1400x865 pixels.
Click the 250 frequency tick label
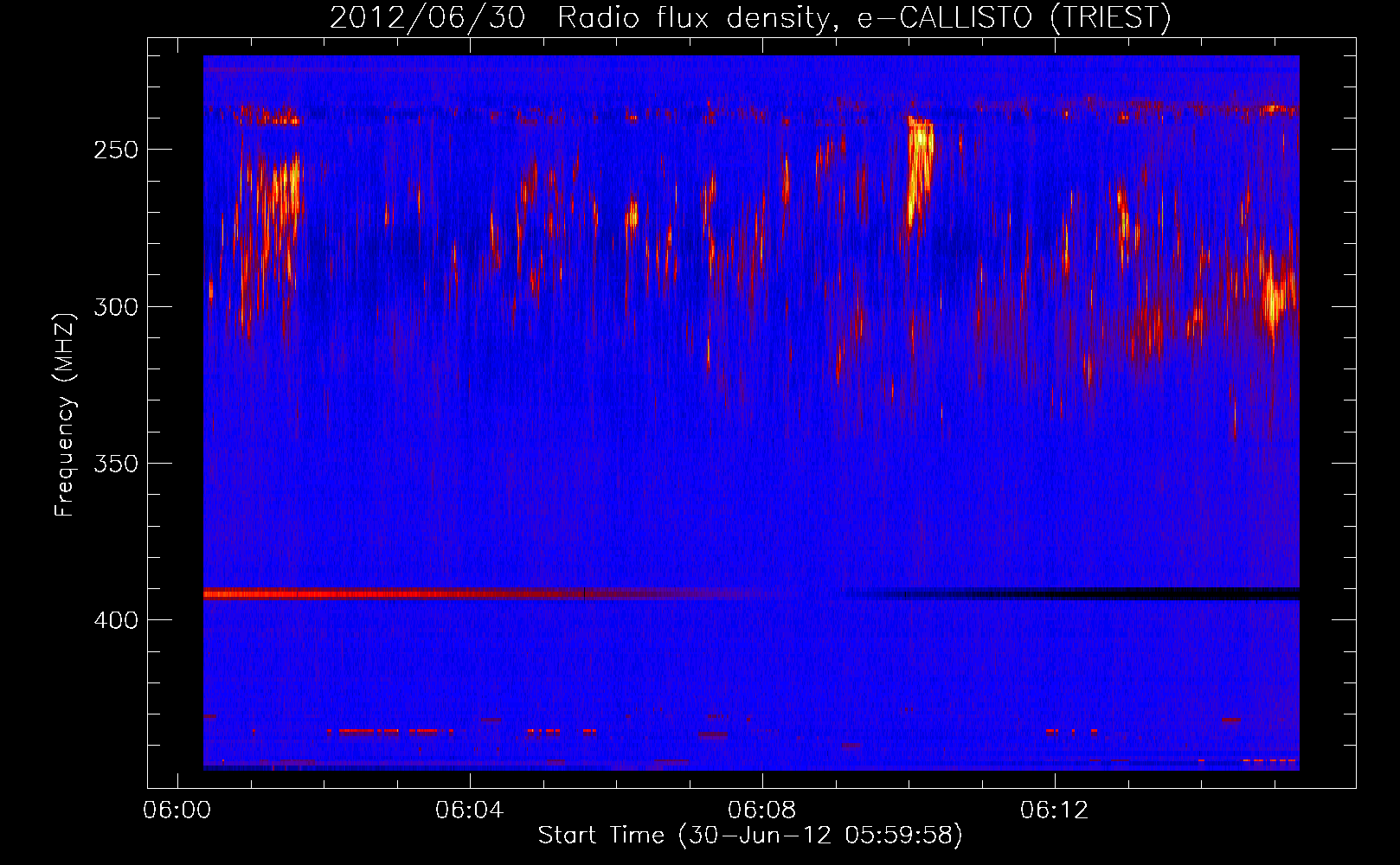(x=116, y=150)
